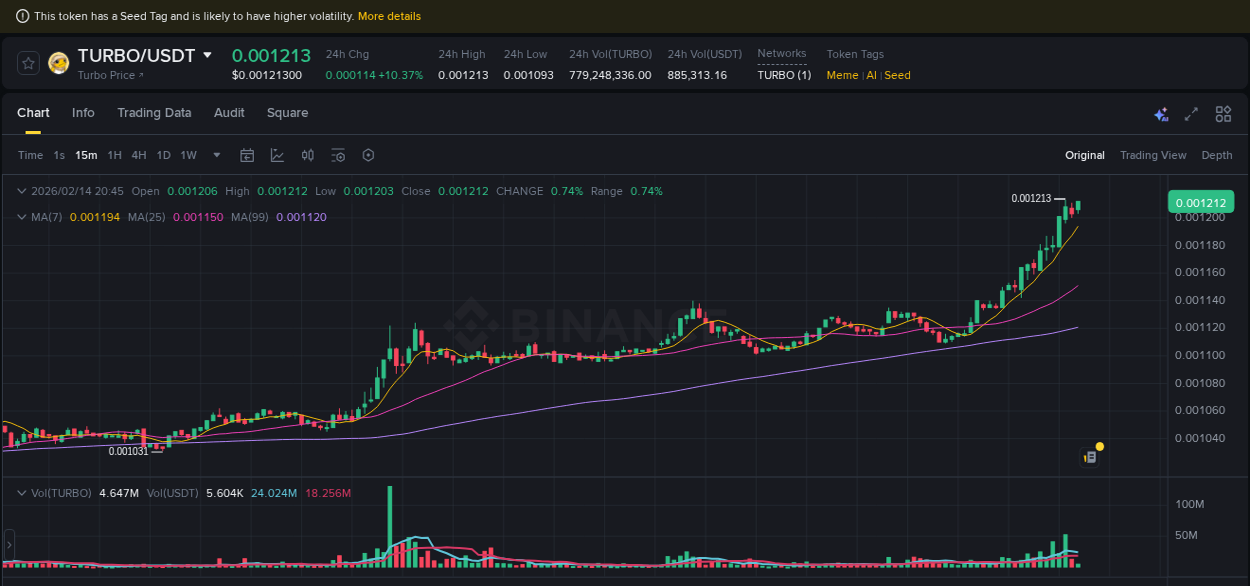Viewport: 1250px width, 586px height.
Task: Open the extra timeframes dropdown arrow
Action: [x=216, y=155]
